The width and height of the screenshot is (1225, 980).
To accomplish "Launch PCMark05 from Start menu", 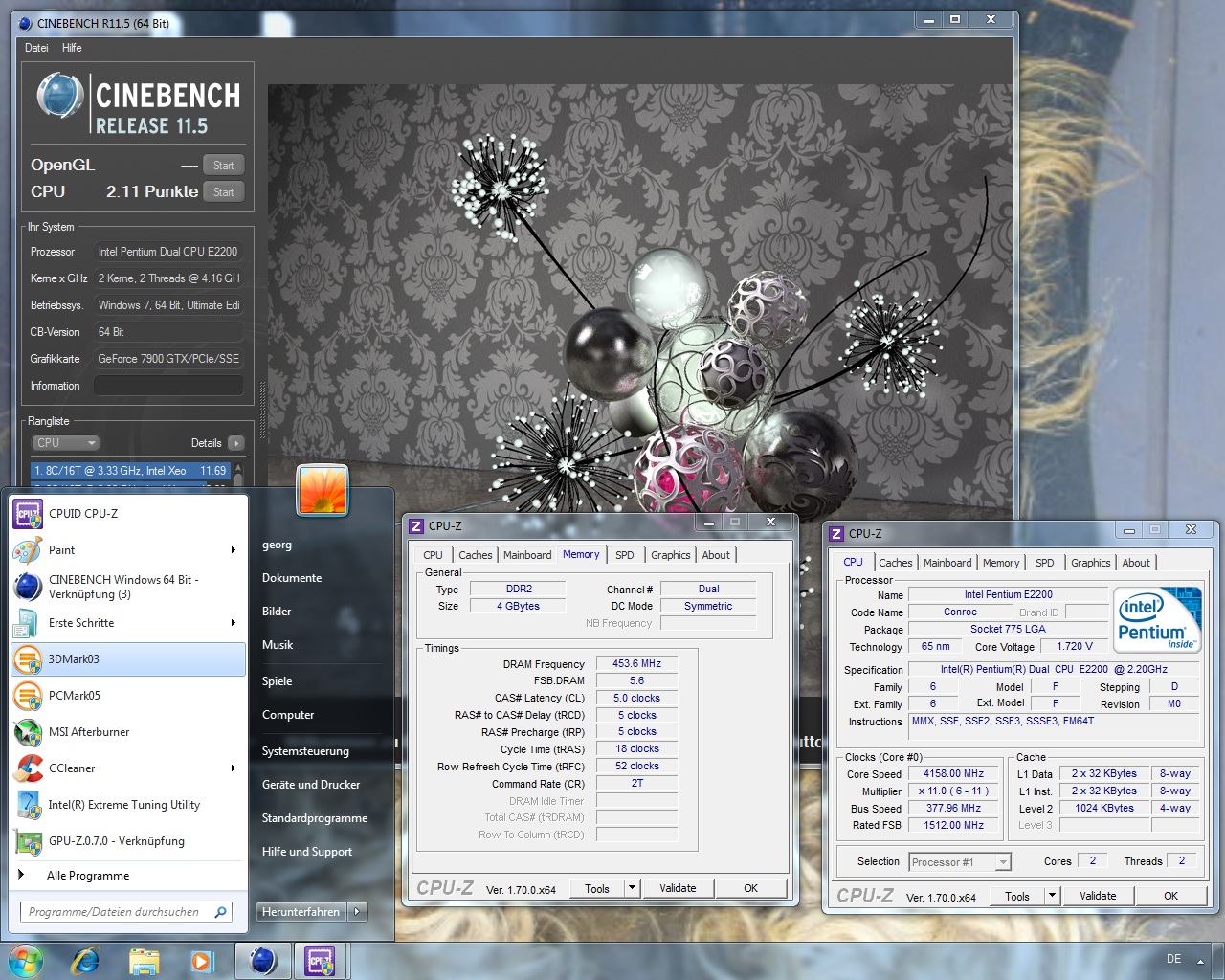I will click(x=128, y=696).
